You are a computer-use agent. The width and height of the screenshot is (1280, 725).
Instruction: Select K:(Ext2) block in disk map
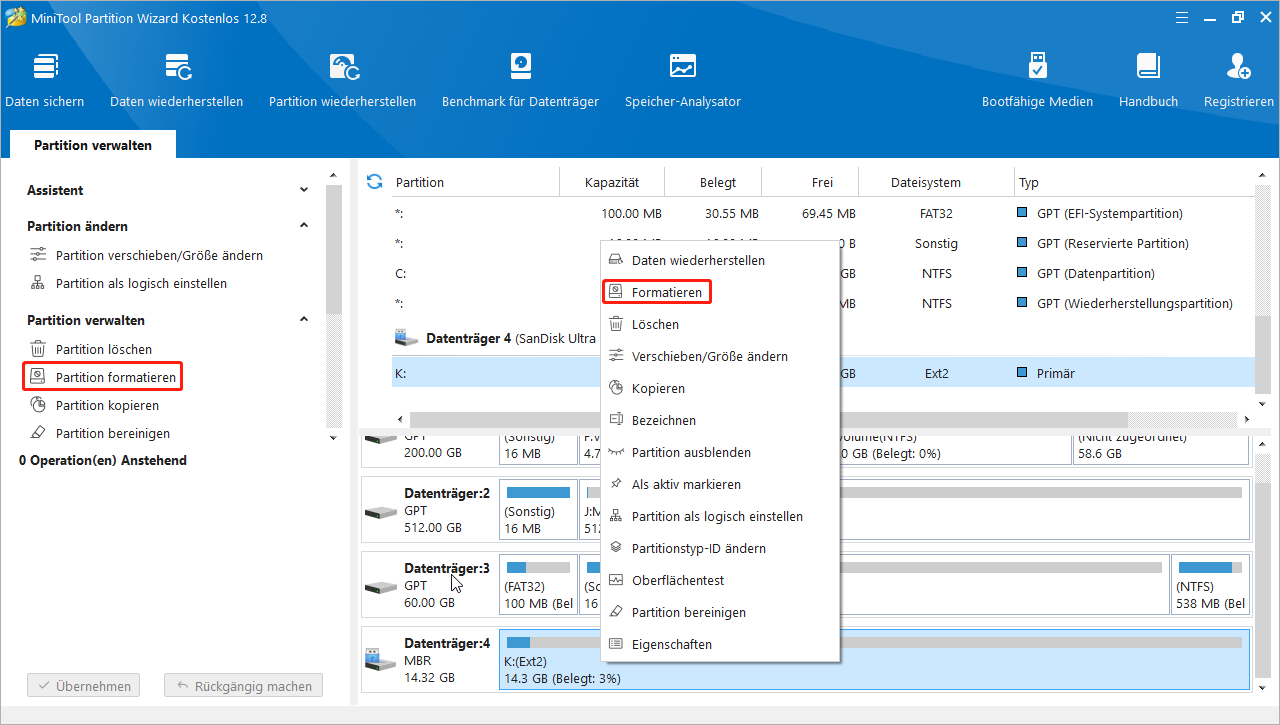coord(874,659)
